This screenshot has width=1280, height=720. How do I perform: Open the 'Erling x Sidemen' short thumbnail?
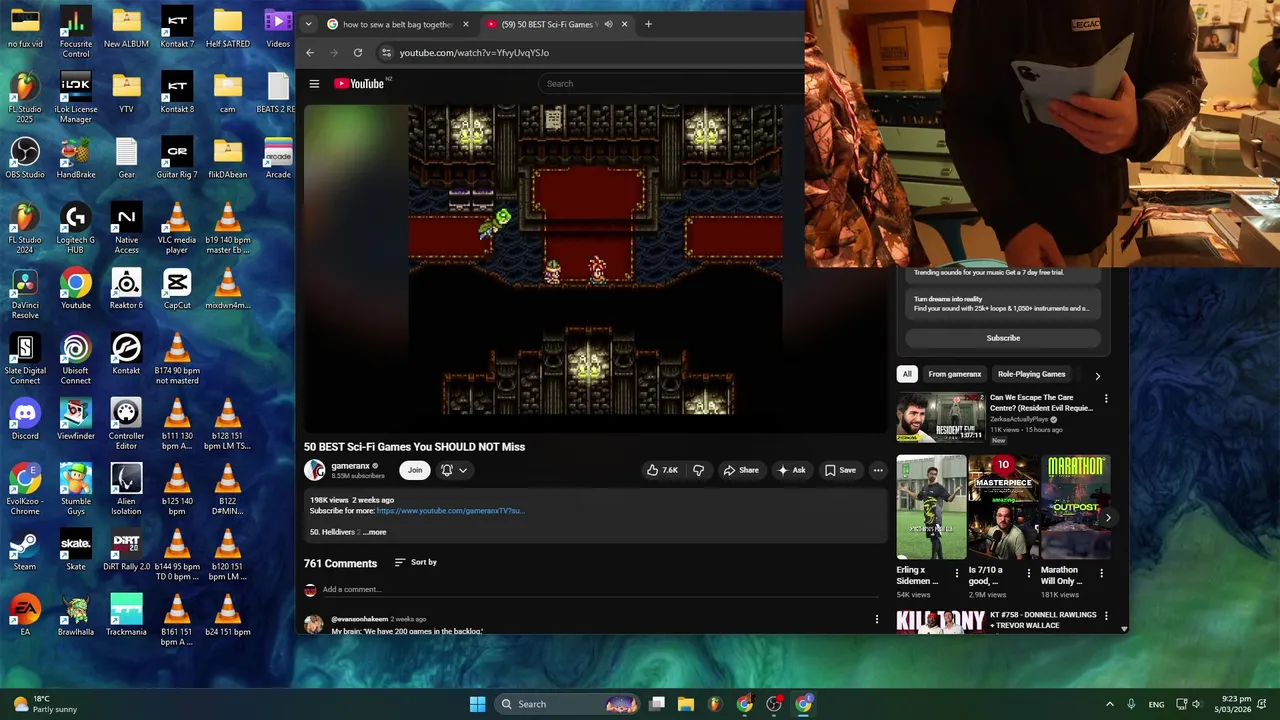pos(931,508)
